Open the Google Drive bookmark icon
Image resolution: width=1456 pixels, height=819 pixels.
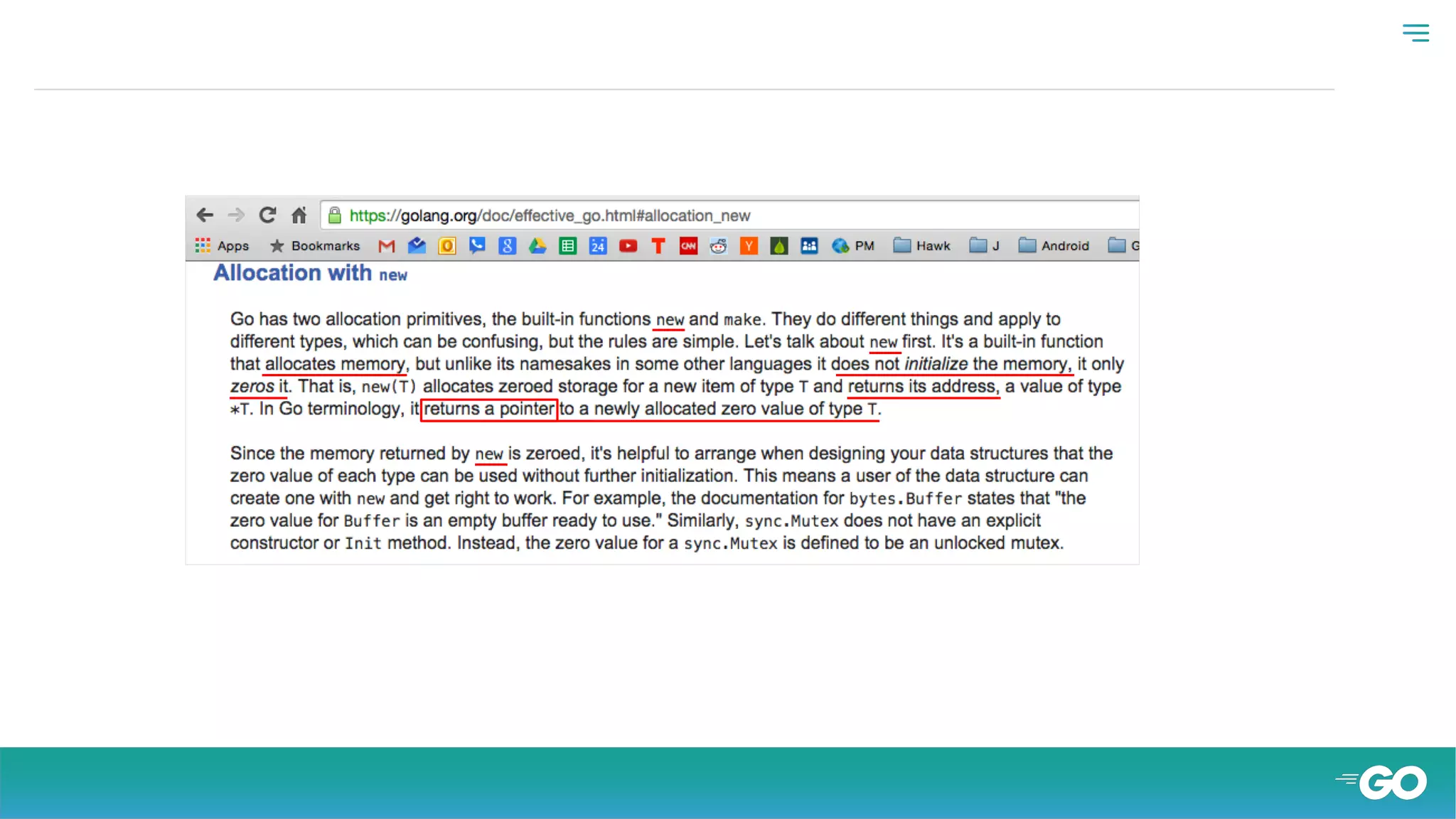tap(537, 246)
